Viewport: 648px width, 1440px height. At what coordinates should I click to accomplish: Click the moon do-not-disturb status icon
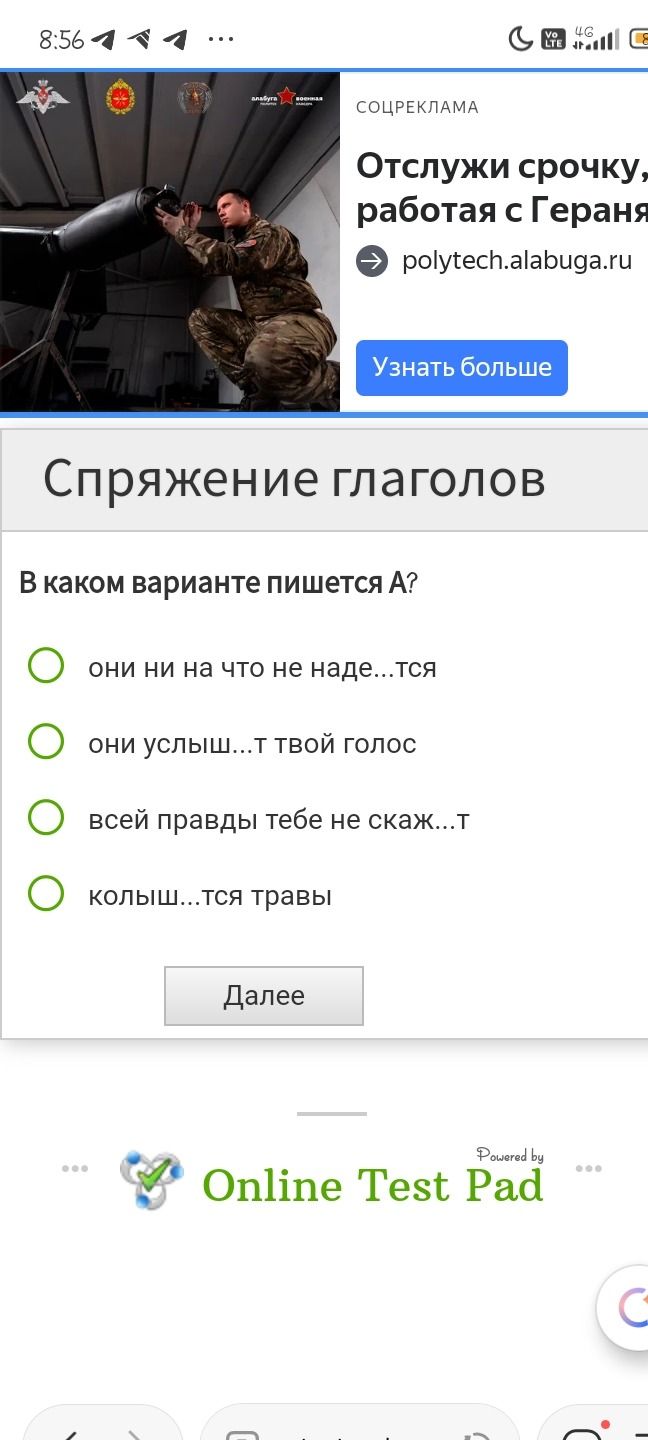tap(520, 40)
